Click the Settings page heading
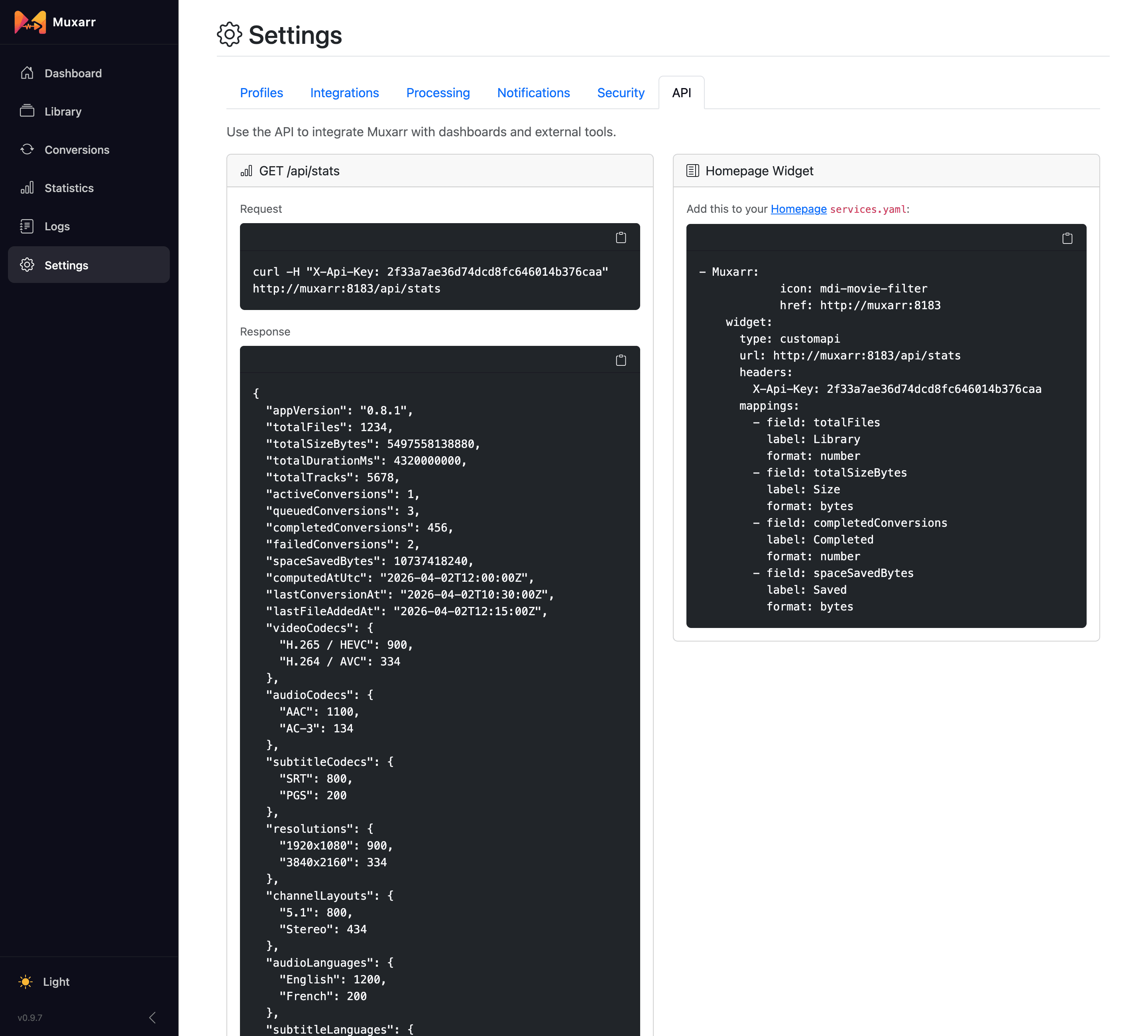Image resolution: width=1148 pixels, height=1036 pixels. 295,35
